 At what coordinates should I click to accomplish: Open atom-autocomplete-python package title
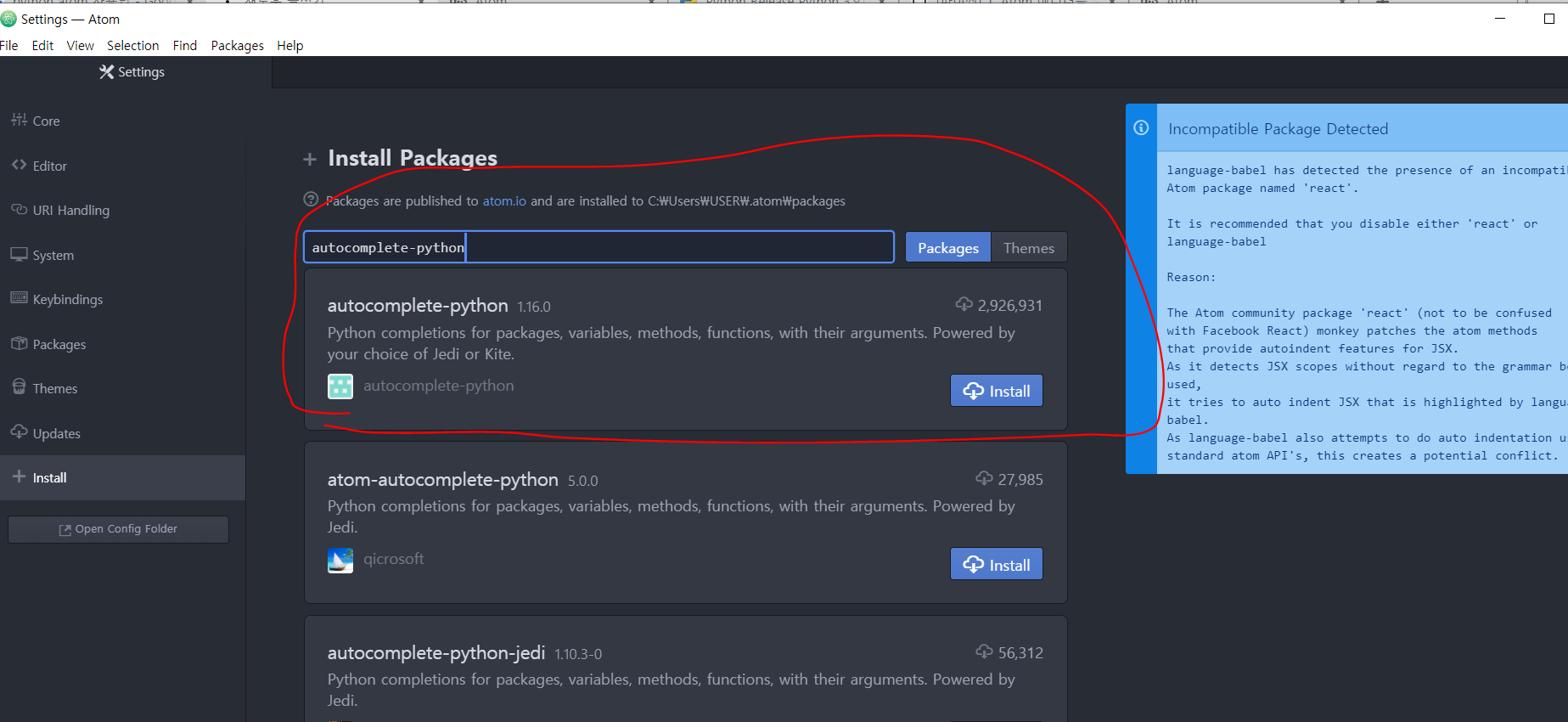point(443,480)
